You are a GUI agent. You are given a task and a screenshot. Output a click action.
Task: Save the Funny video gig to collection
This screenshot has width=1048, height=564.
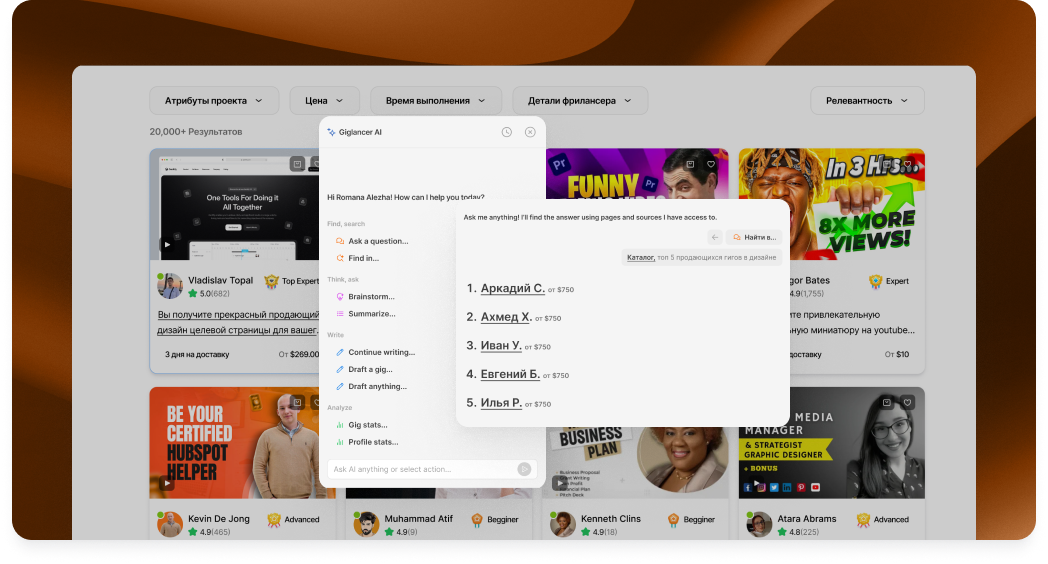[690, 164]
